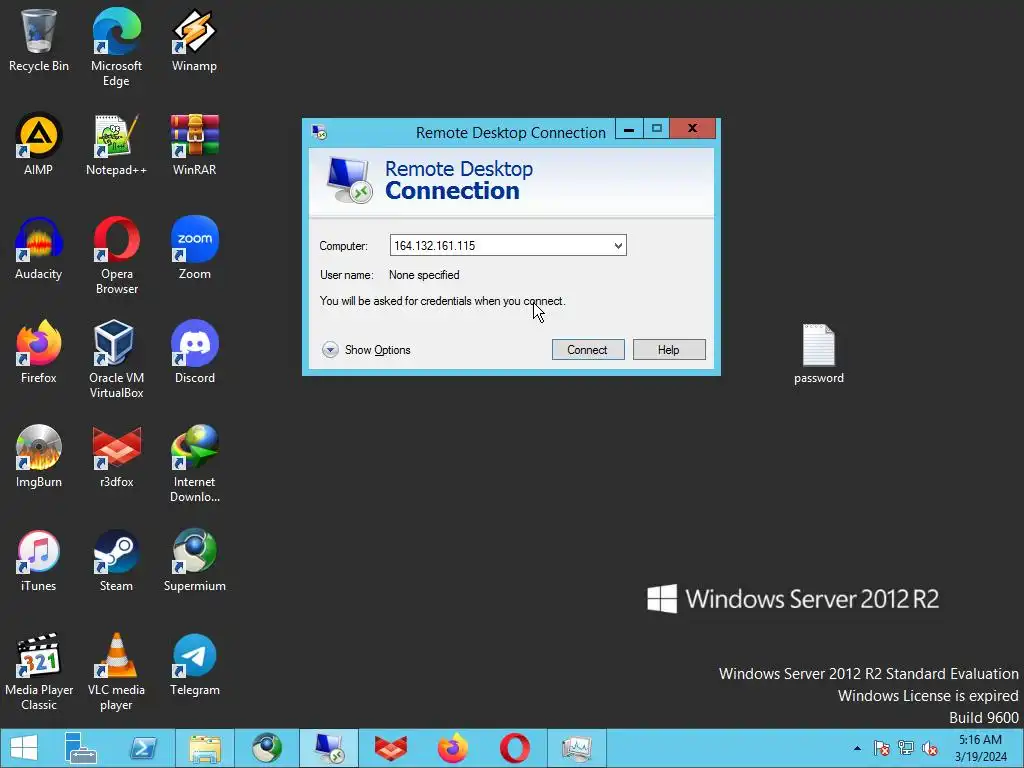Select the Telegram desktop shortcut
Image resolution: width=1024 pixels, height=768 pixels.
[194, 664]
